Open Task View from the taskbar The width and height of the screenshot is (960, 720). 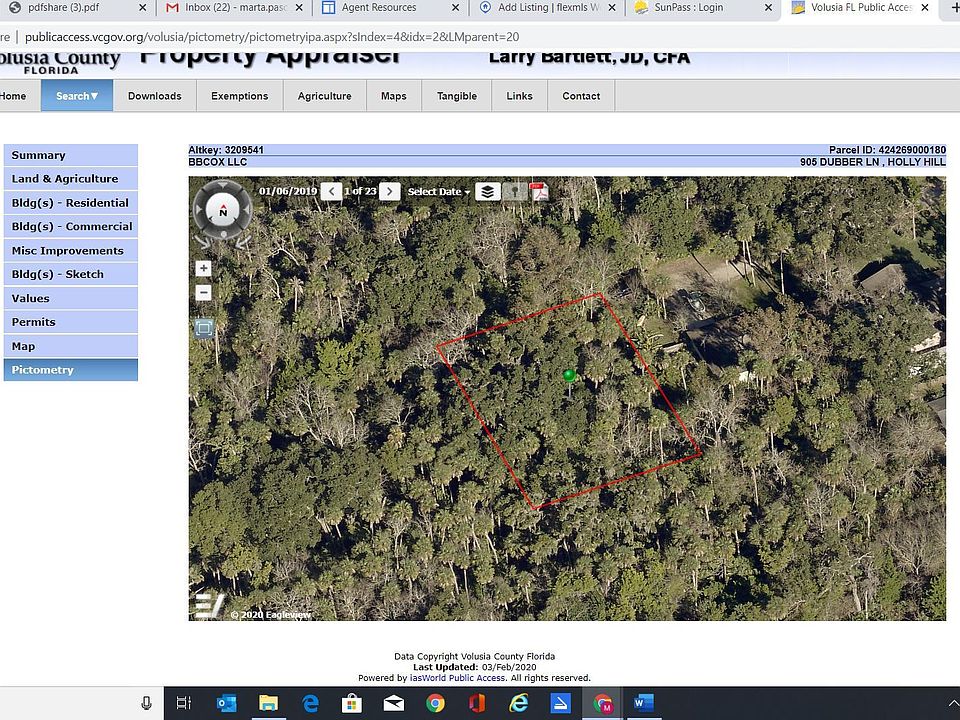[x=184, y=703]
